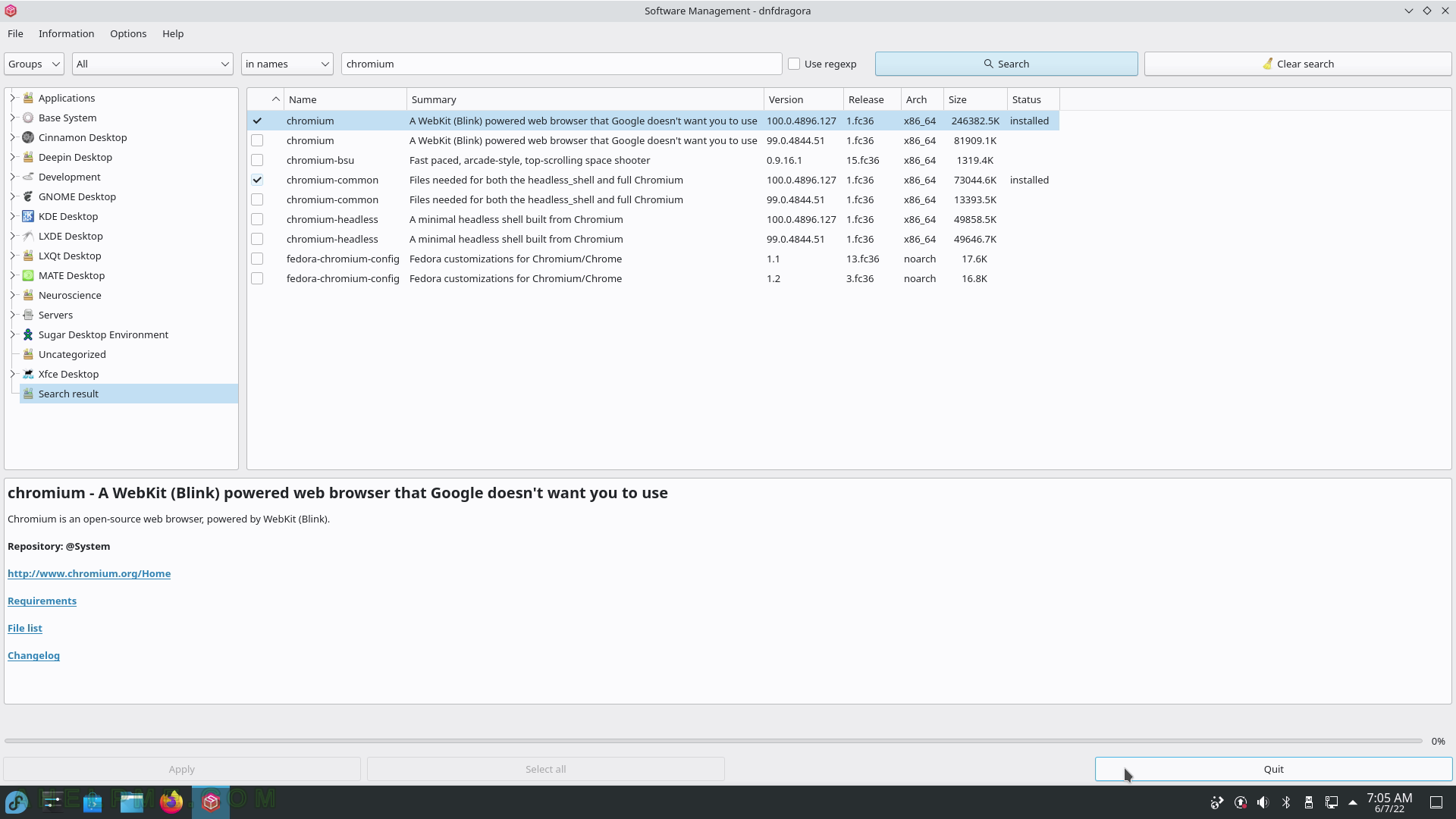
Task: Open the Fedora application launcher
Action: (x=17, y=802)
